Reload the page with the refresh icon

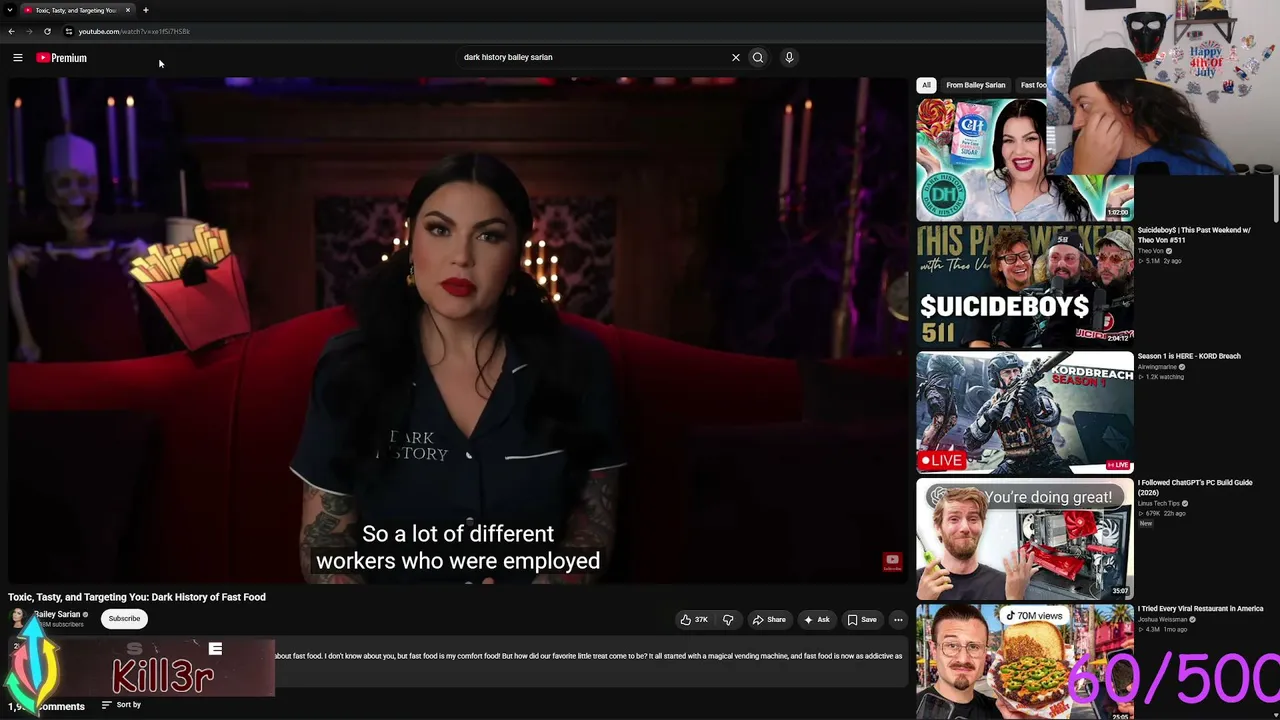(47, 31)
